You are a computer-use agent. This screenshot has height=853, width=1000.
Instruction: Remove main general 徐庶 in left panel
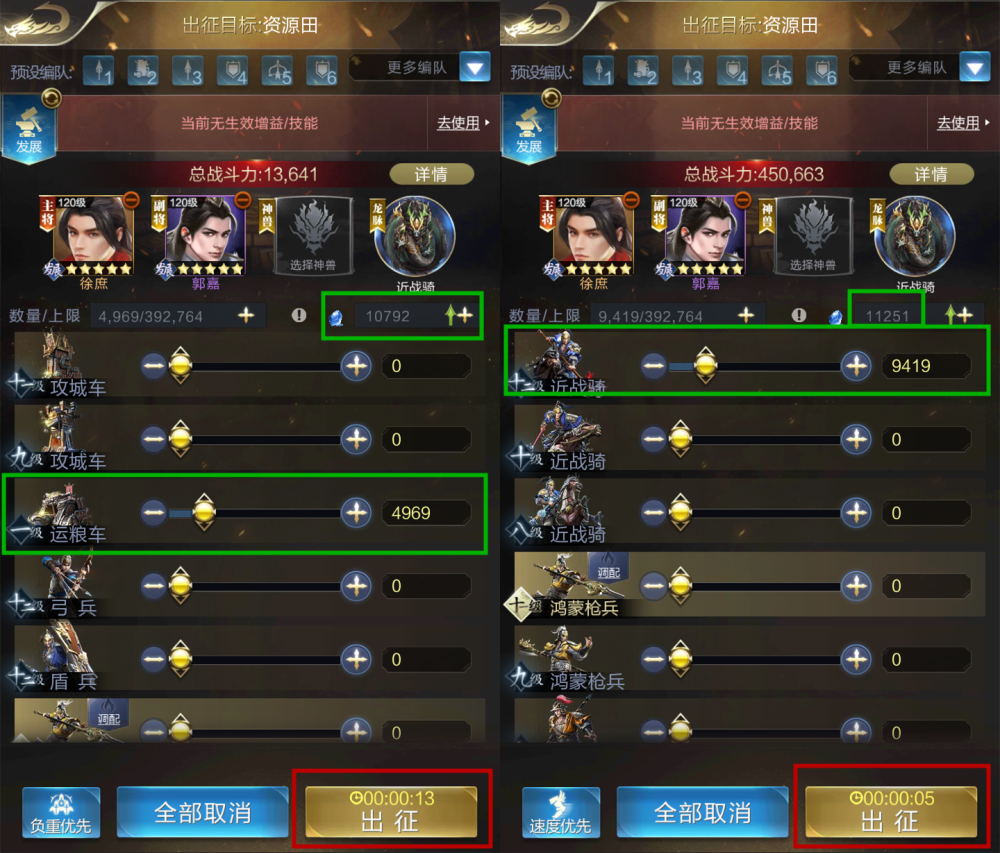click(131, 200)
